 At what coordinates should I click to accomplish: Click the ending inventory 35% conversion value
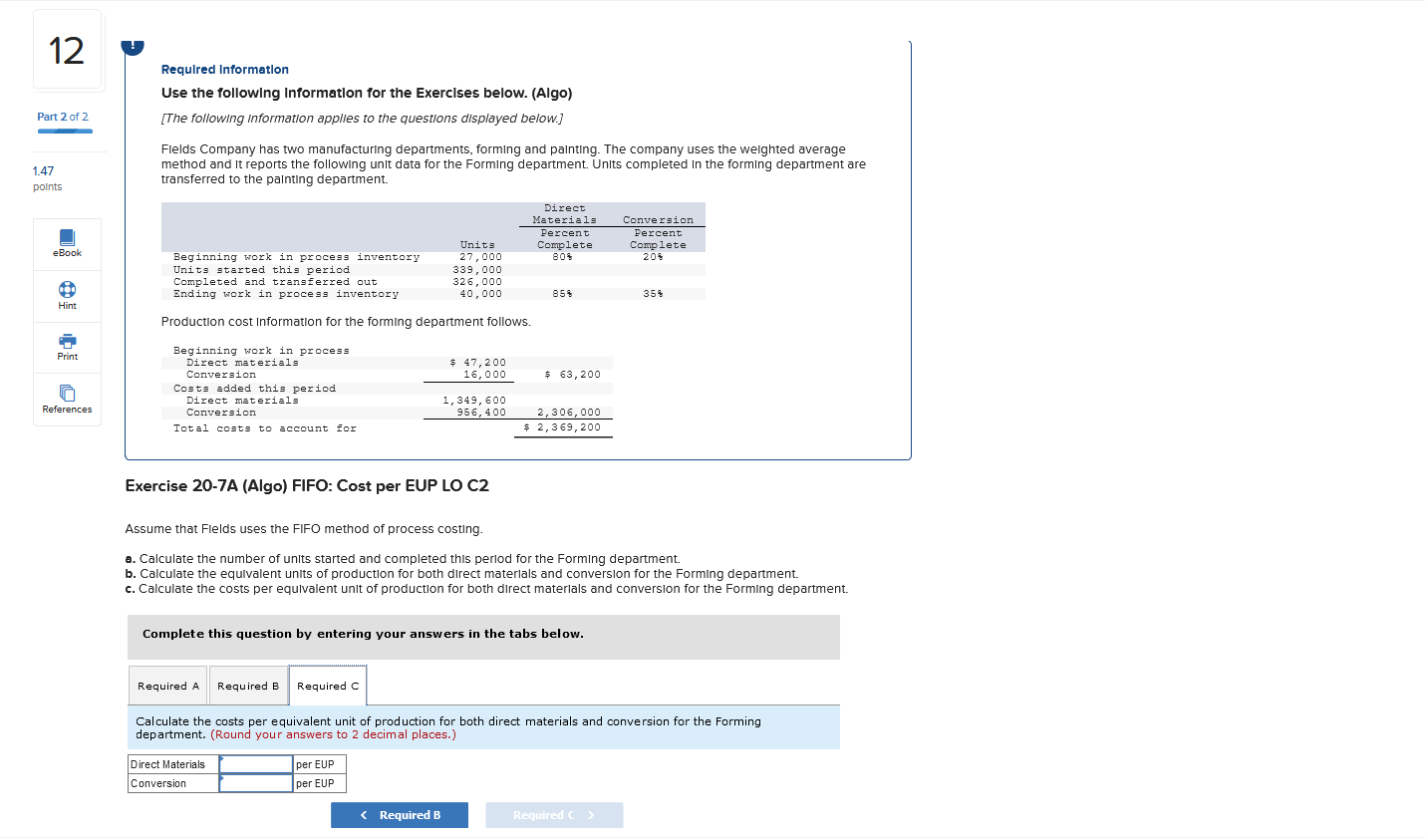tap(653, 294)
